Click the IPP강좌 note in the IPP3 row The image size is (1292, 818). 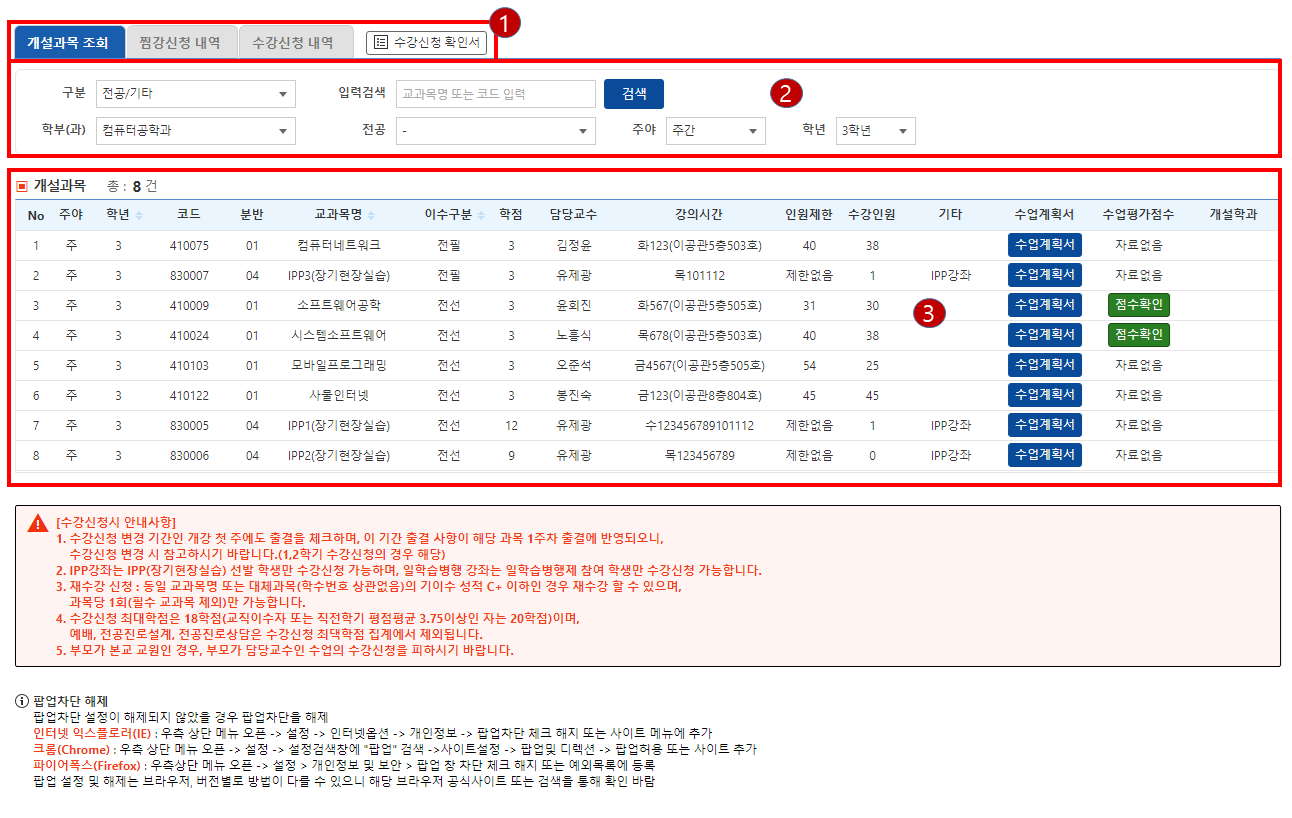[950, 275]
